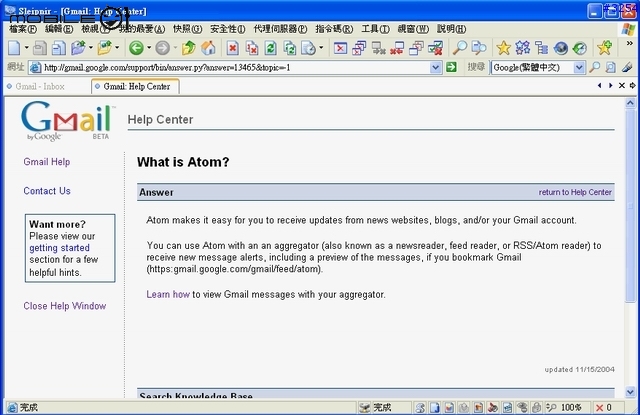The image size is (640, 415).
Task: Expand the Back button history dropdown arrow
Action: click(x=149, y=48)
